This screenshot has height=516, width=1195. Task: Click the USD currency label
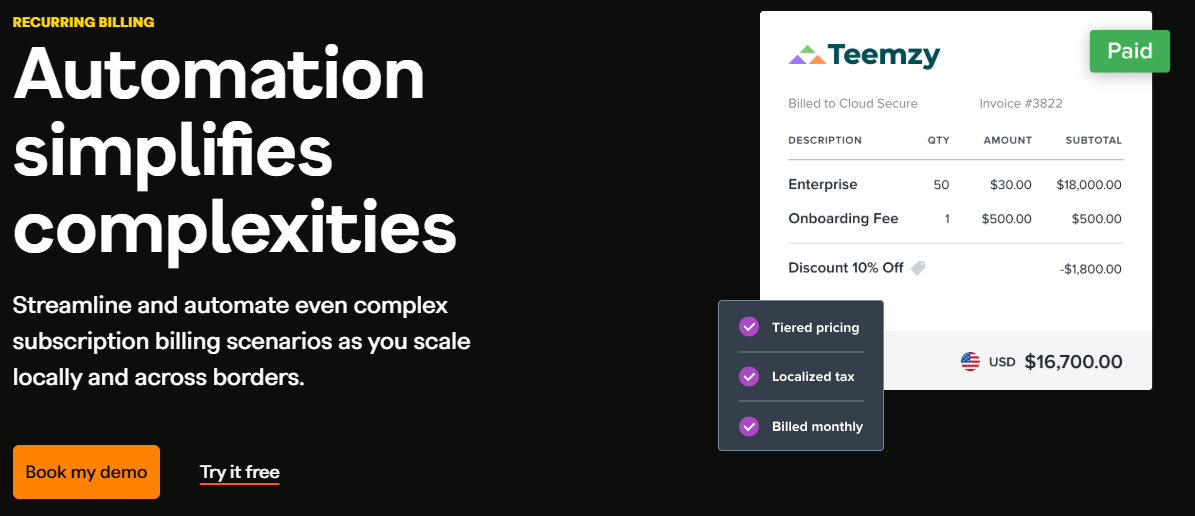click(x=1002, y=362)
